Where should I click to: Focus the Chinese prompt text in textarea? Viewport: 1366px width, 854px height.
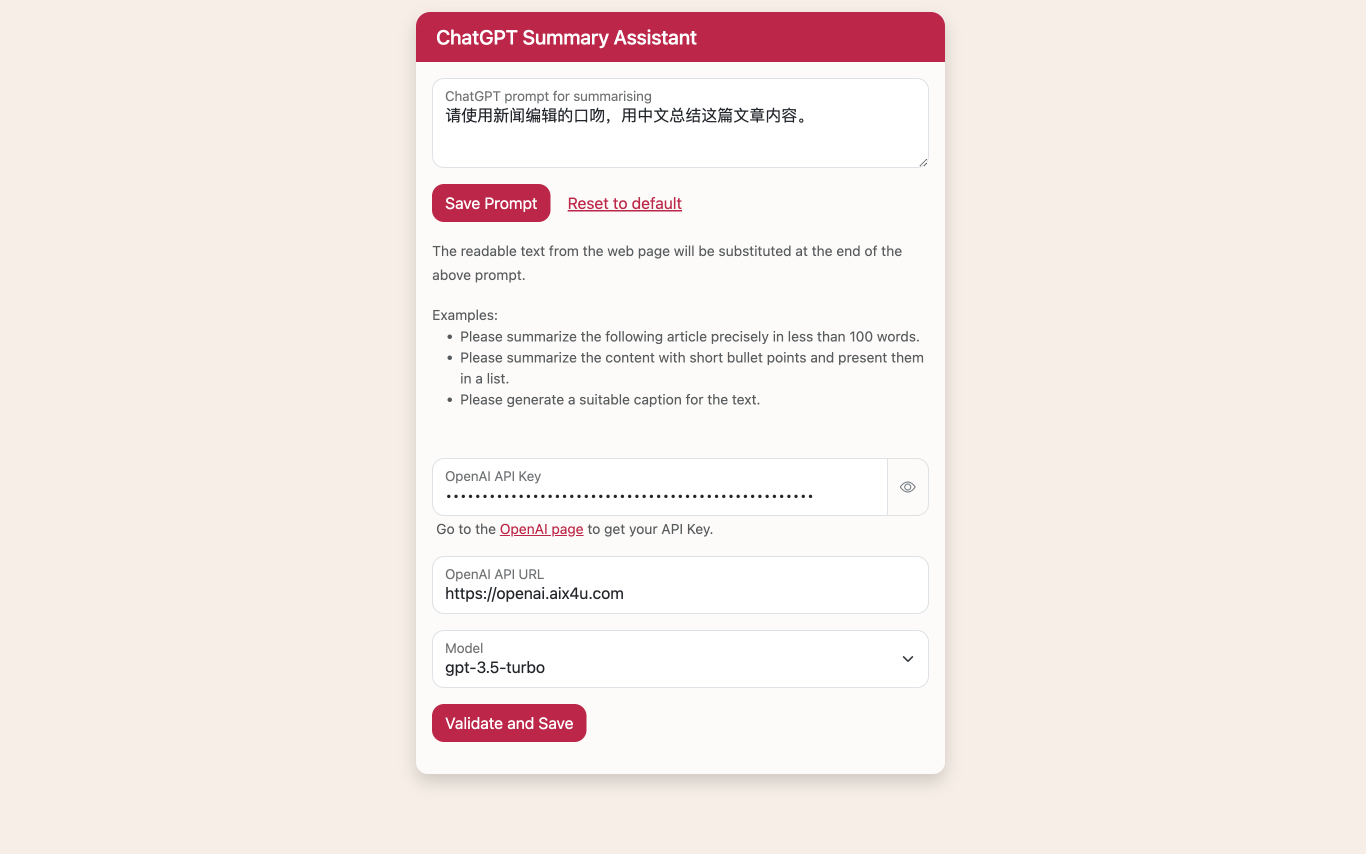pyautogui.click(x=626, y=116)
